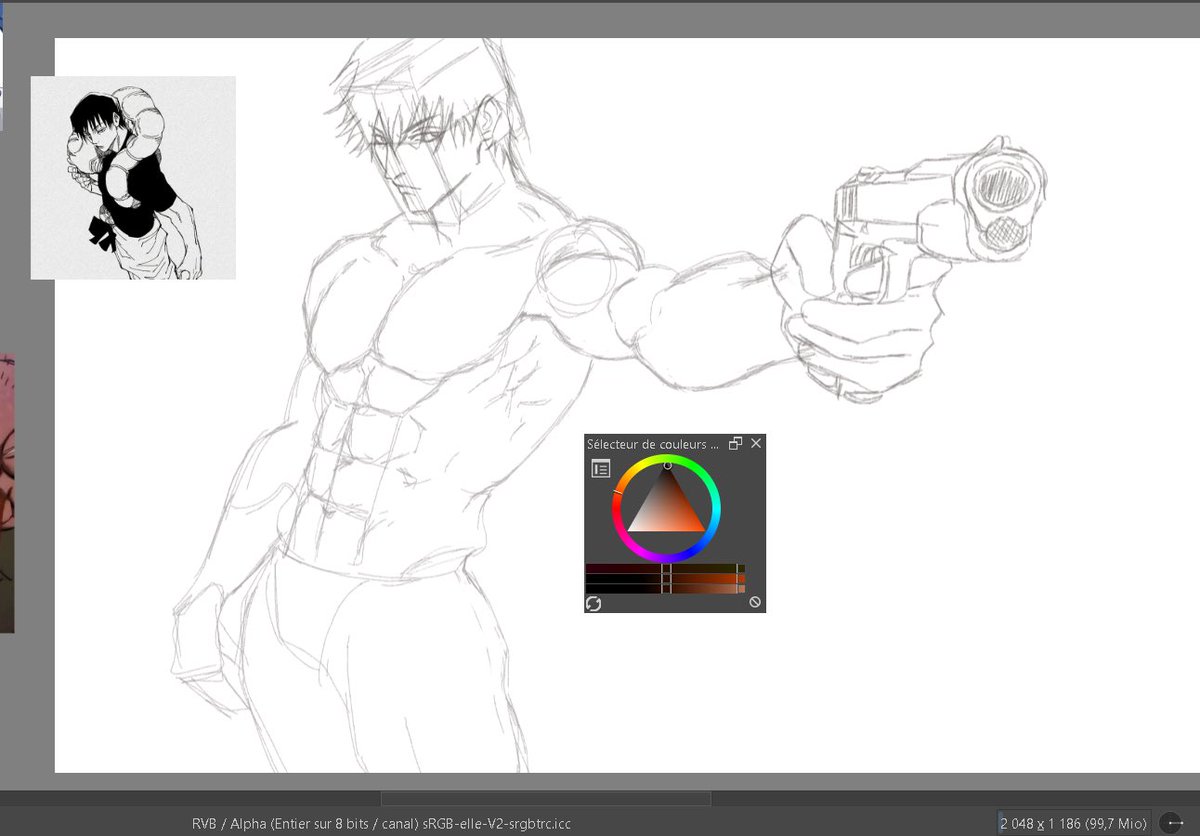
Task: Click the bottom shade slider bar
Action: [665, 589]
